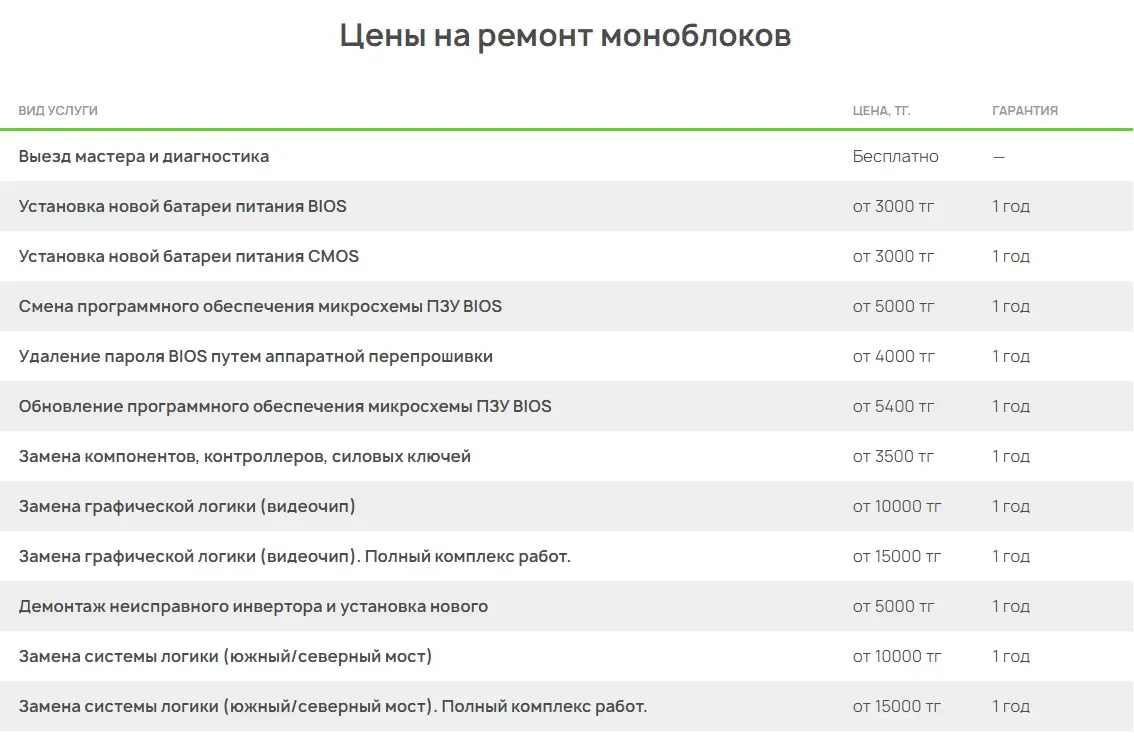This screenshot has width=1134, height=743.
Task: Click 'Замена системы логики (южный/северный мост). Полный комплекс работ.'
Action: click(333, 707)
